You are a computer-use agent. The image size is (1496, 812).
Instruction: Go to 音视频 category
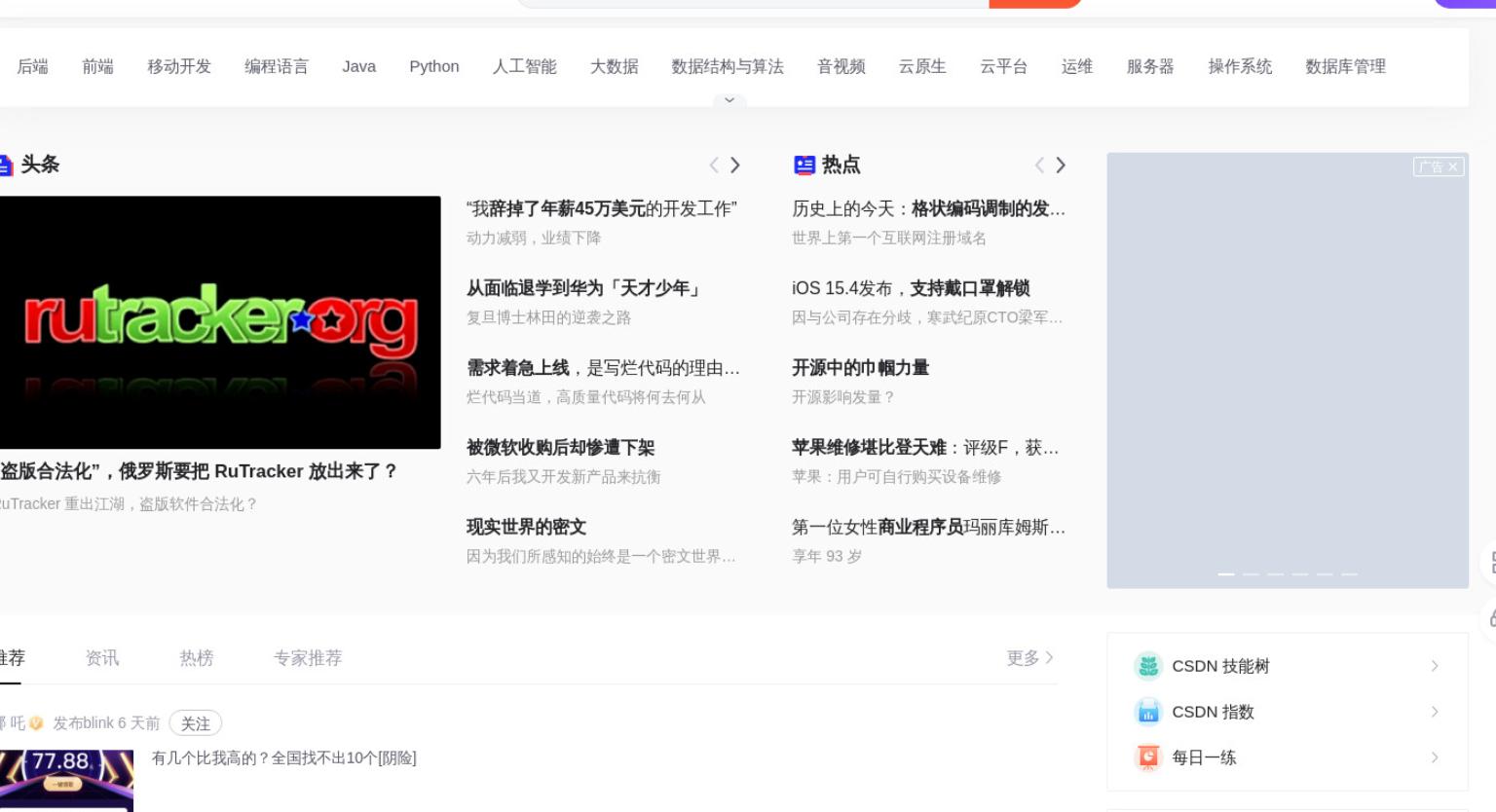coord(841,66)
